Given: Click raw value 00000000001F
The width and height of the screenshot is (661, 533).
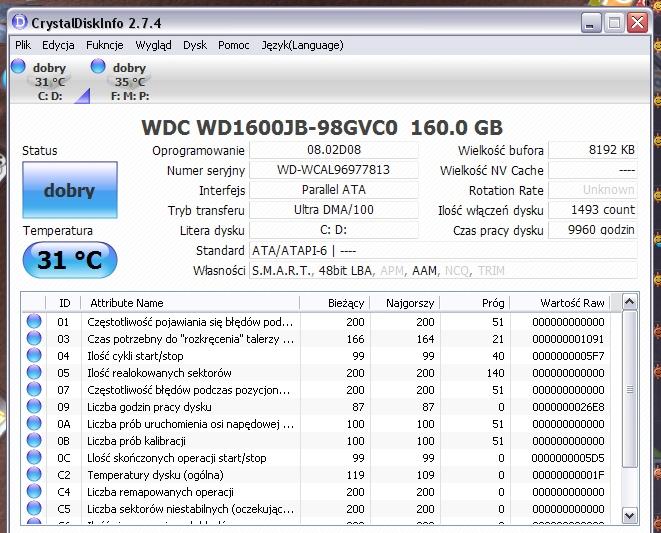Looking at the screenshot, I should (568, 475).
